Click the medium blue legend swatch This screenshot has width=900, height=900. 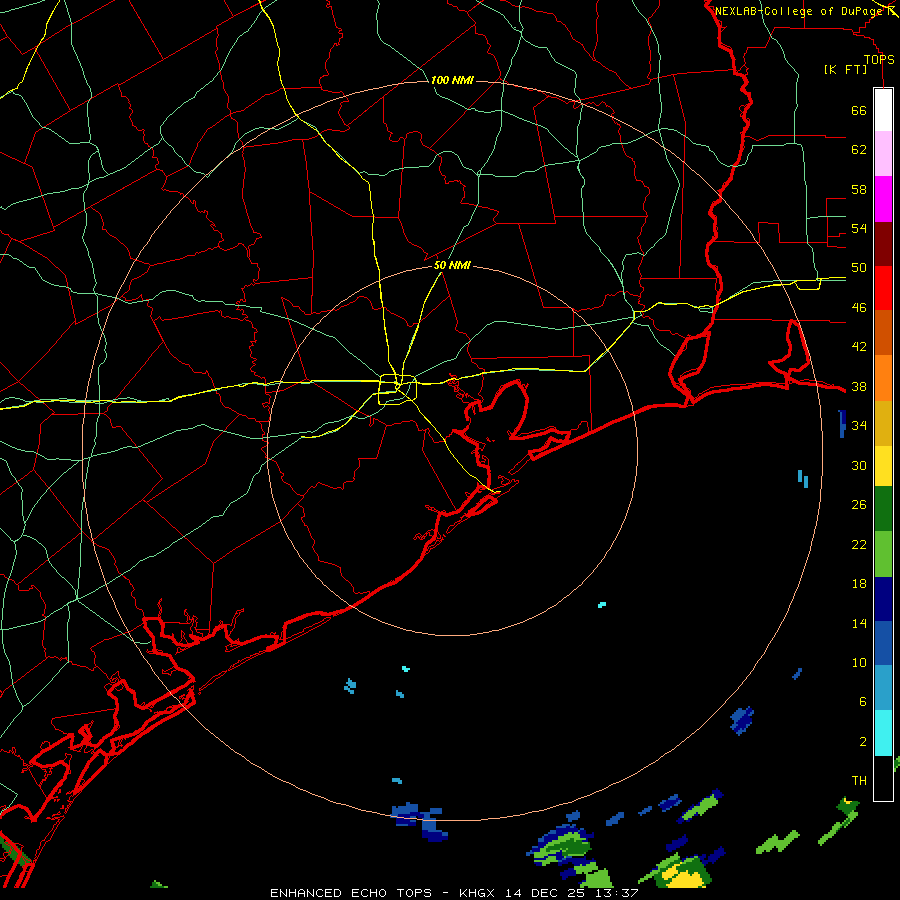pyautogui.click(x=883, y=643)
